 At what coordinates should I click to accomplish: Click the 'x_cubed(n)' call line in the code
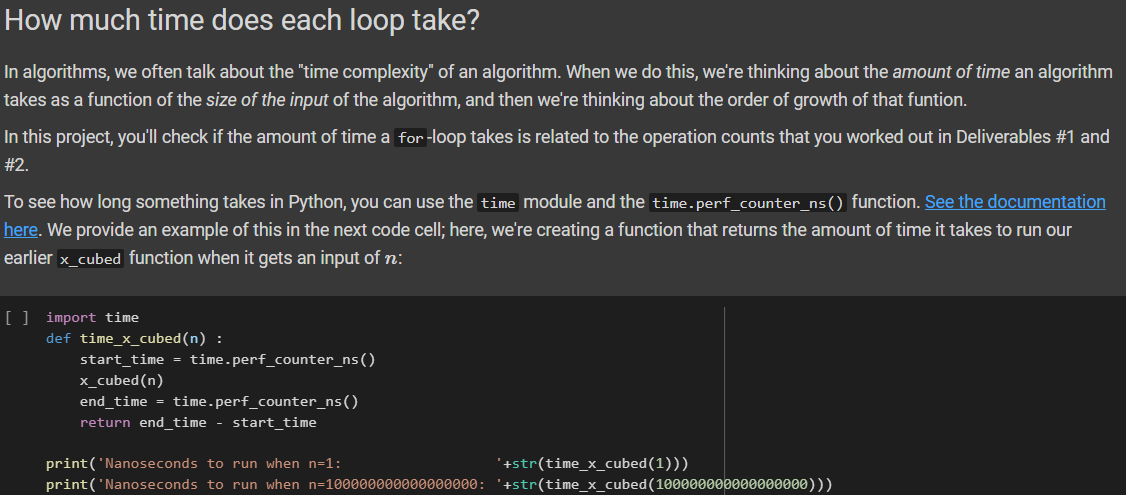click(x=121, y=380)
